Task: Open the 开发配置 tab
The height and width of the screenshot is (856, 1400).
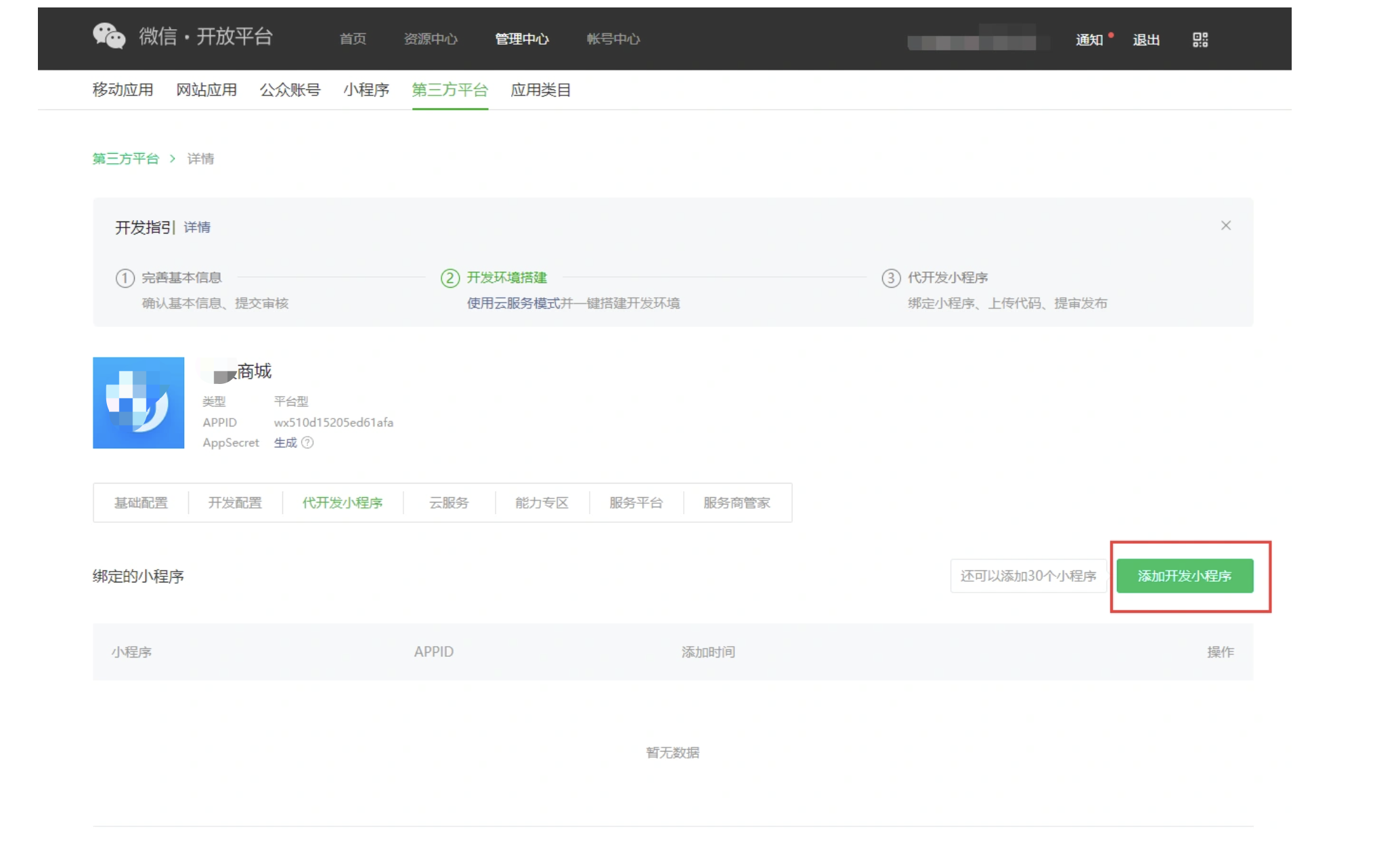Action: tap(235, 502)
